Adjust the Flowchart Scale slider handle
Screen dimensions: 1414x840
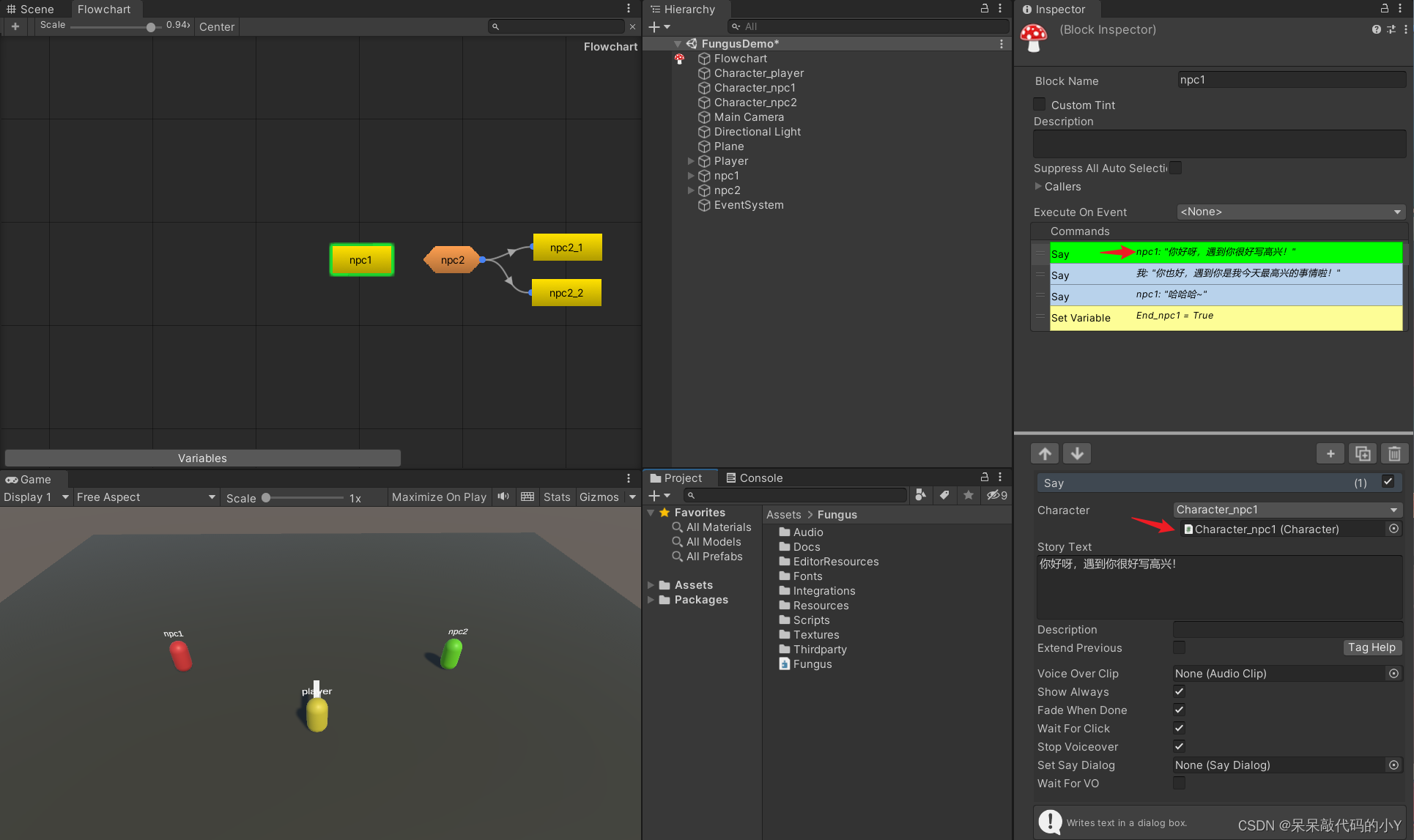click(151, 27)
